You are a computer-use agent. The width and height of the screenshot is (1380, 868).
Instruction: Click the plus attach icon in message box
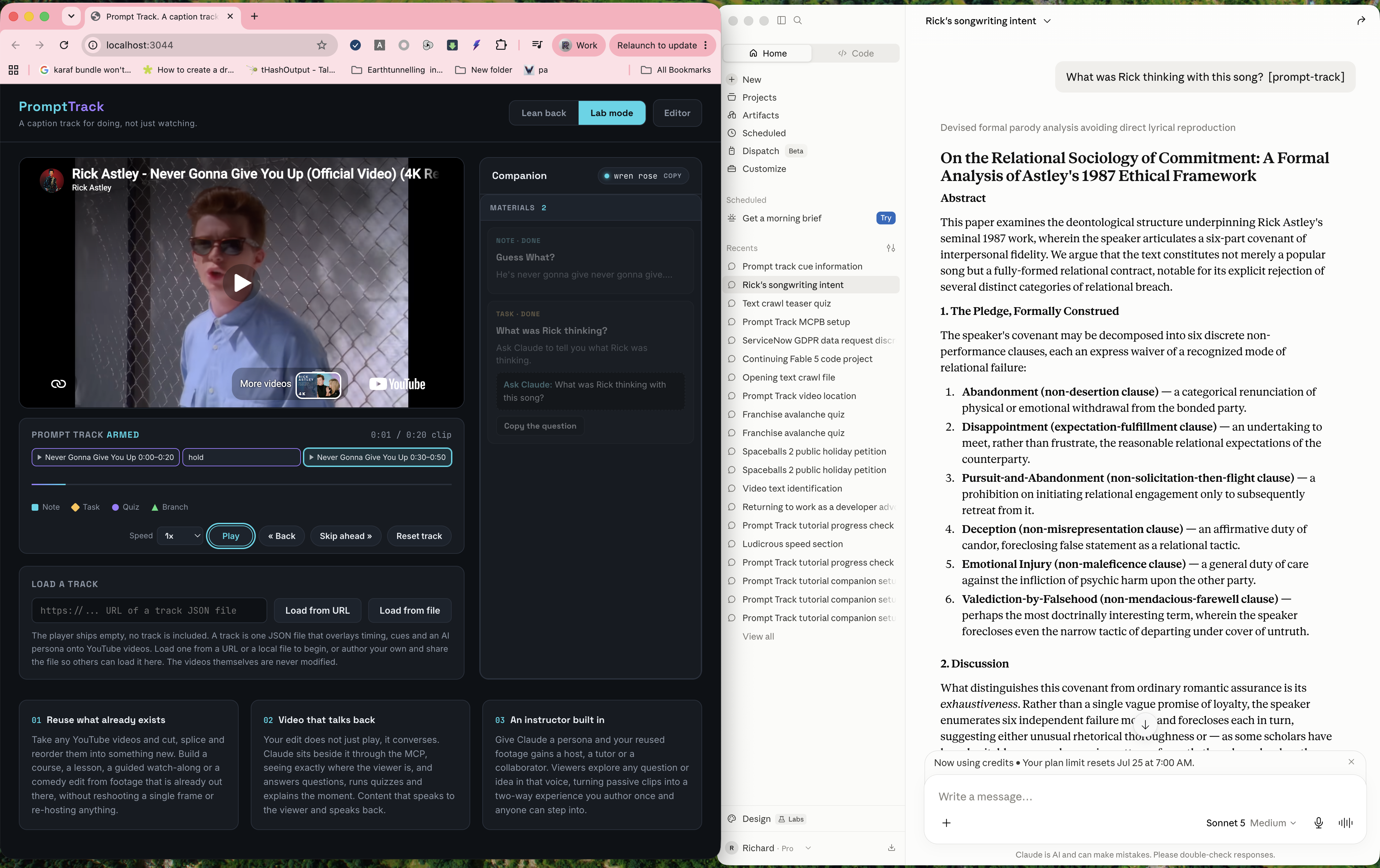pyautogui.click(x=946, y=823)
